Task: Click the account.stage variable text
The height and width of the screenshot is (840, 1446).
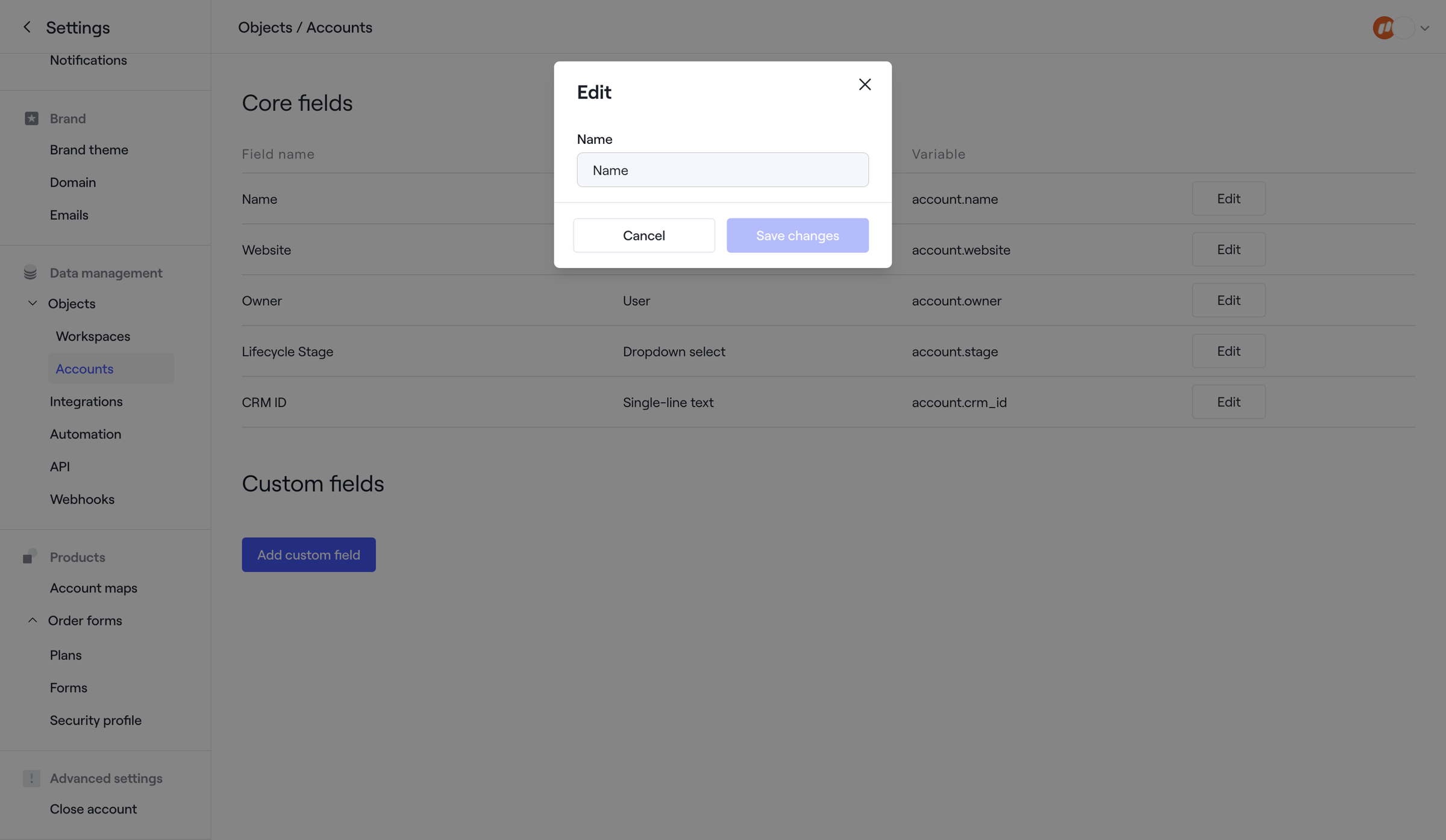Action: (954, 352)
